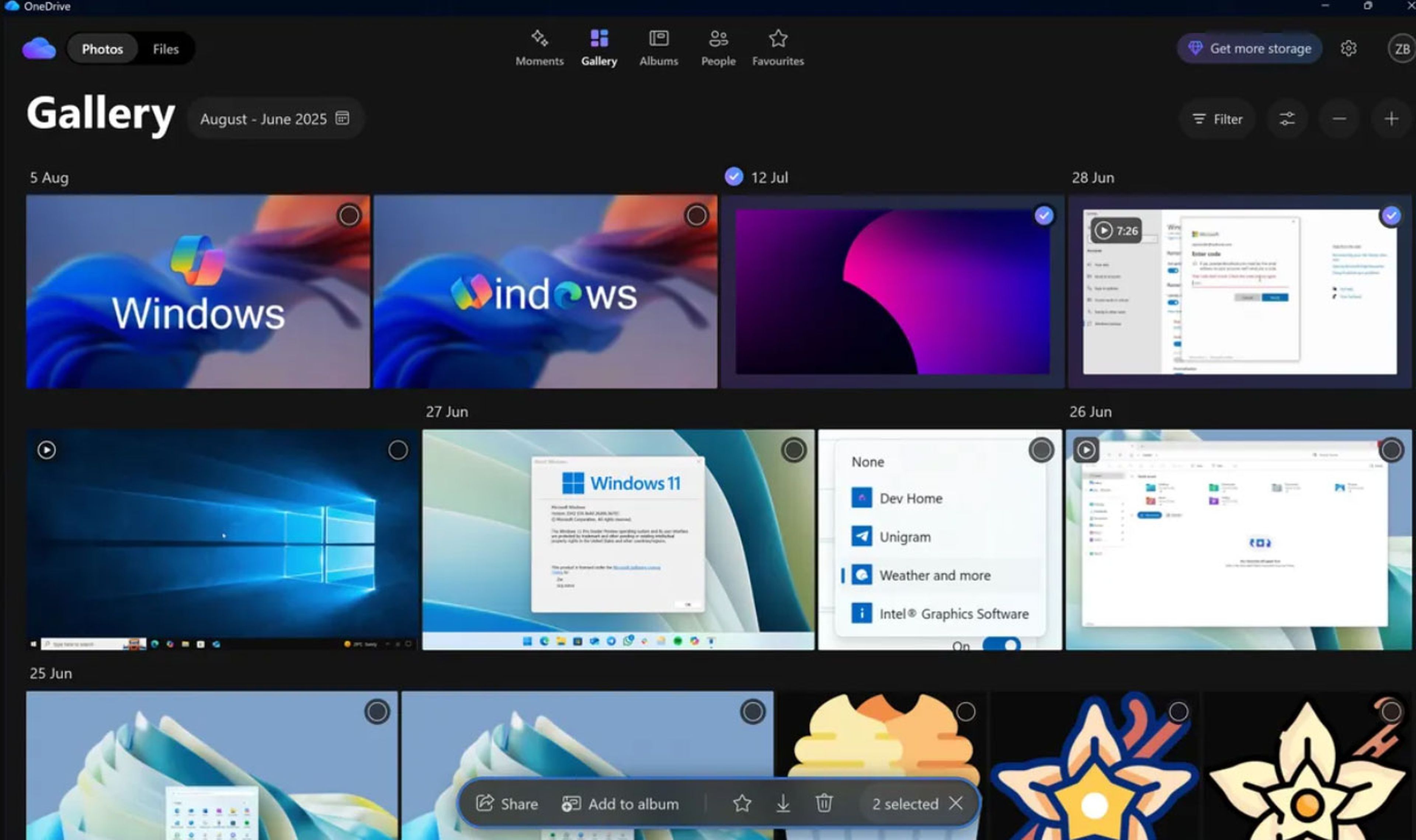This screenshot has height=840, width=1416.
Task: Click the 26 Jun date header
Action: (1090, 411)
